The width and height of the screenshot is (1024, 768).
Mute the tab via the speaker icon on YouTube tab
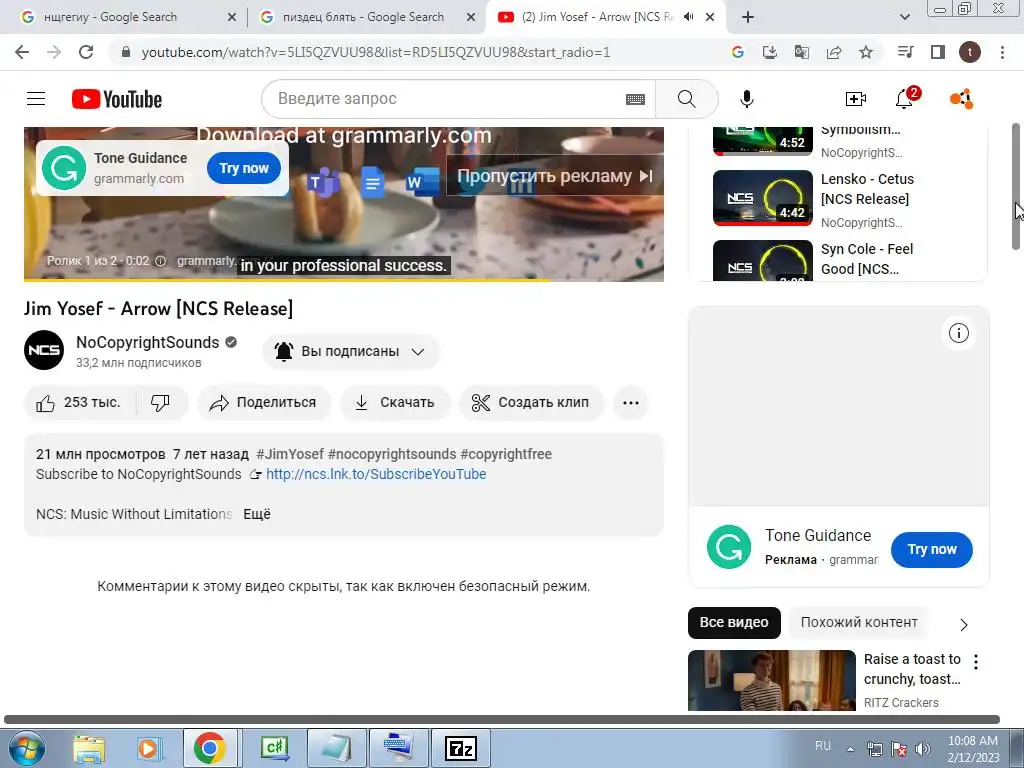tap(688, 17)
